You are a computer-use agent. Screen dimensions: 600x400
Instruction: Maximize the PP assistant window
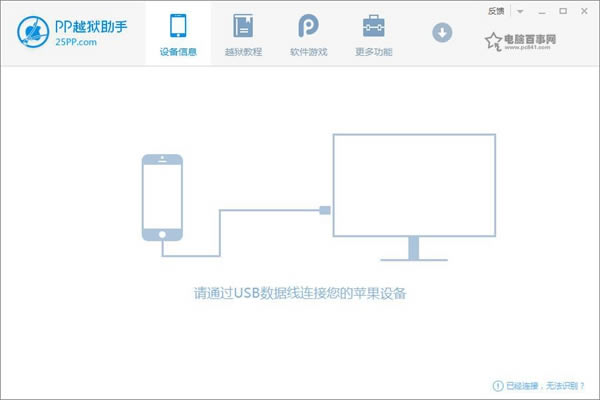(x=563, y=11)
